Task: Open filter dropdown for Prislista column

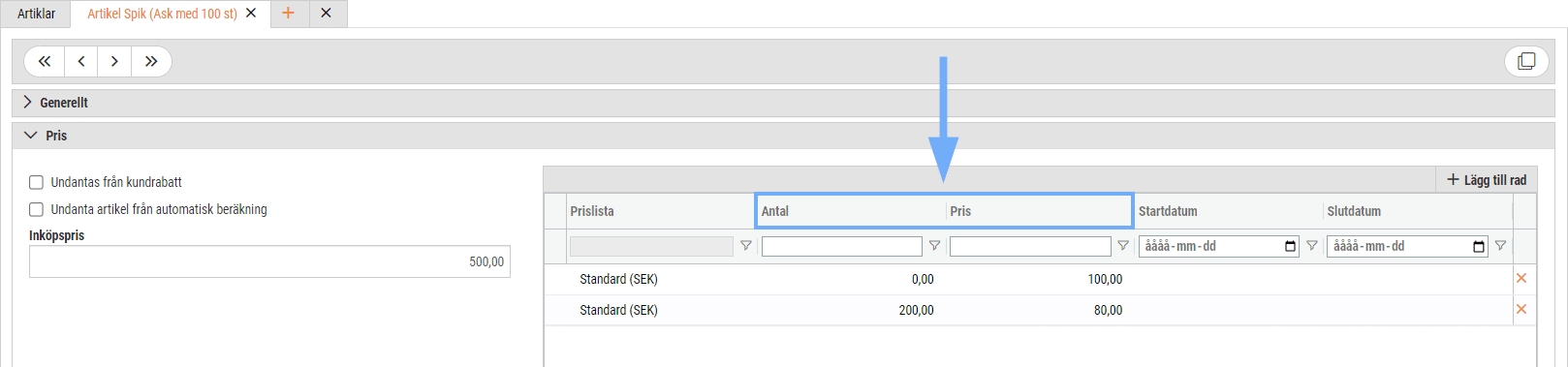Action: point(745,246)
